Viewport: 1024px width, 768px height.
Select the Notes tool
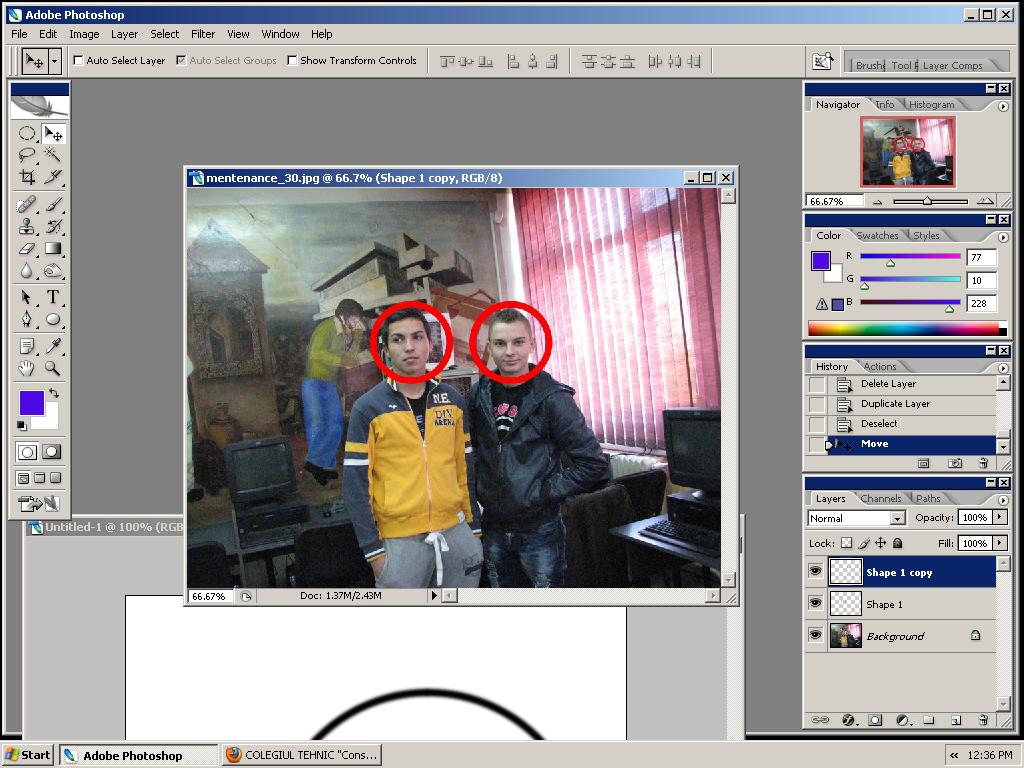[26, 346]
